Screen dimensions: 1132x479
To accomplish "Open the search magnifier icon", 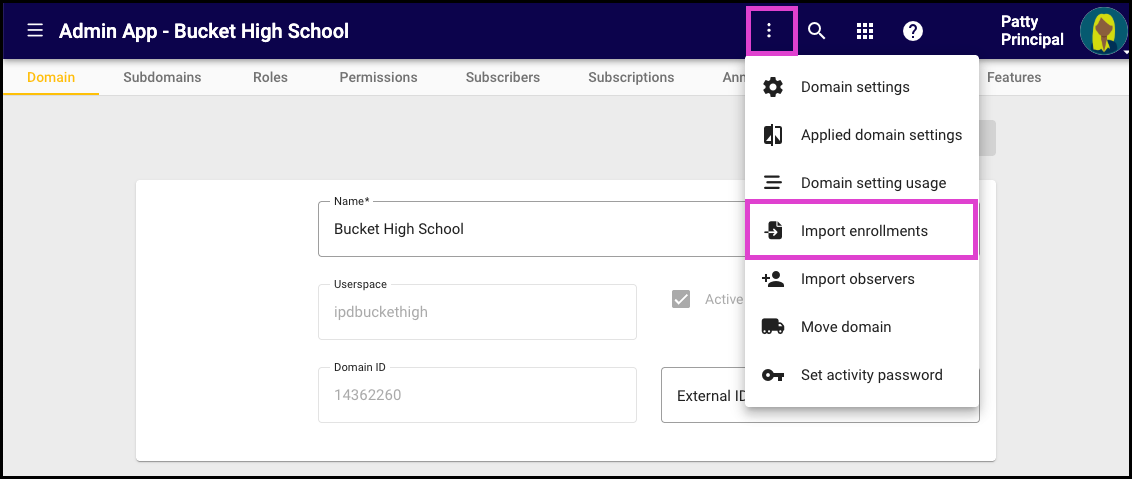I will 817,31.
